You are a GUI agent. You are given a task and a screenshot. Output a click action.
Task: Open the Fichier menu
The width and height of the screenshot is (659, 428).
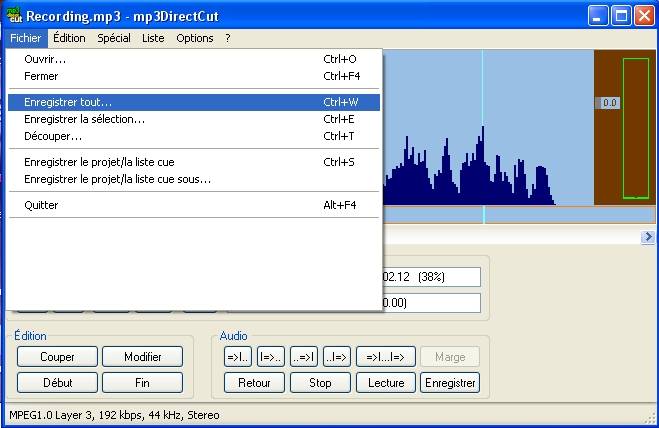26,38
